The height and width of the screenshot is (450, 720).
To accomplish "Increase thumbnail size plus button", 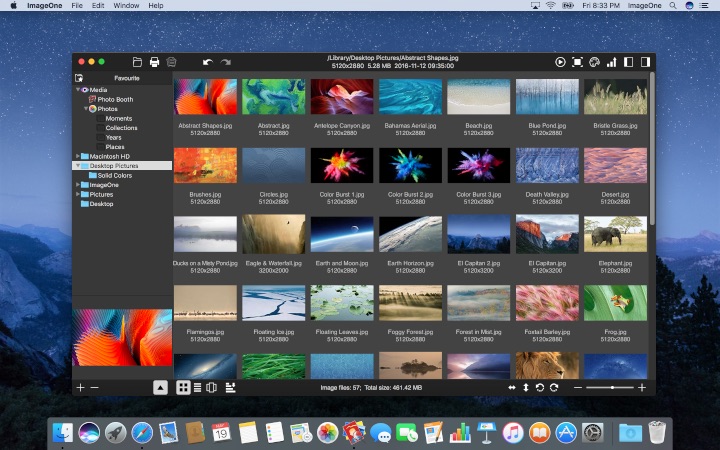I will coord(642,388).
